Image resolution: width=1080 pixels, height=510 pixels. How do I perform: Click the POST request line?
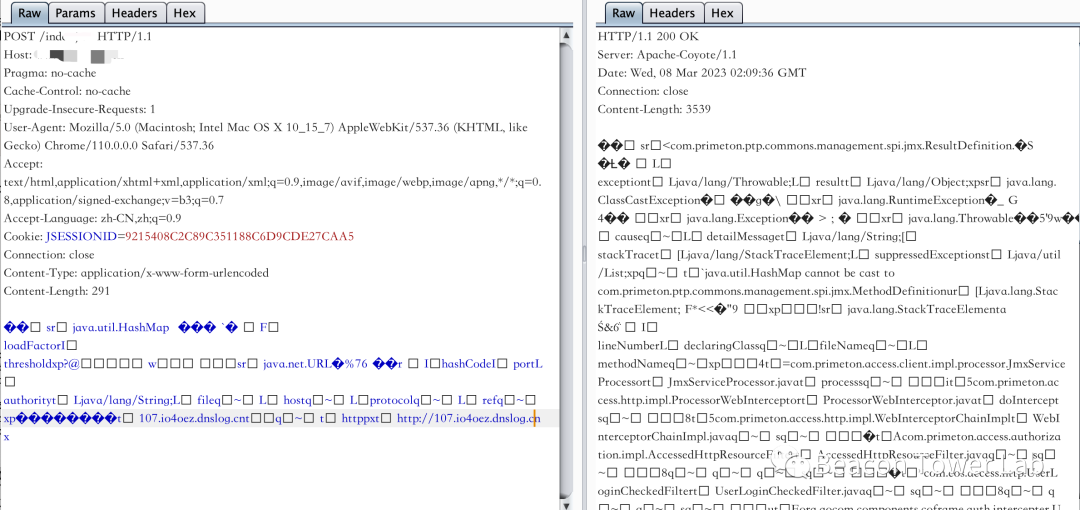pos(77,36)
